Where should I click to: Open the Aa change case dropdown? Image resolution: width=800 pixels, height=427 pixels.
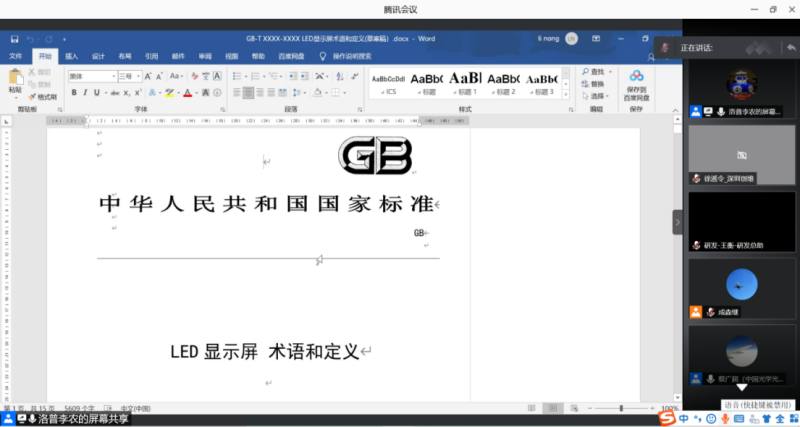tap(176, 76)
